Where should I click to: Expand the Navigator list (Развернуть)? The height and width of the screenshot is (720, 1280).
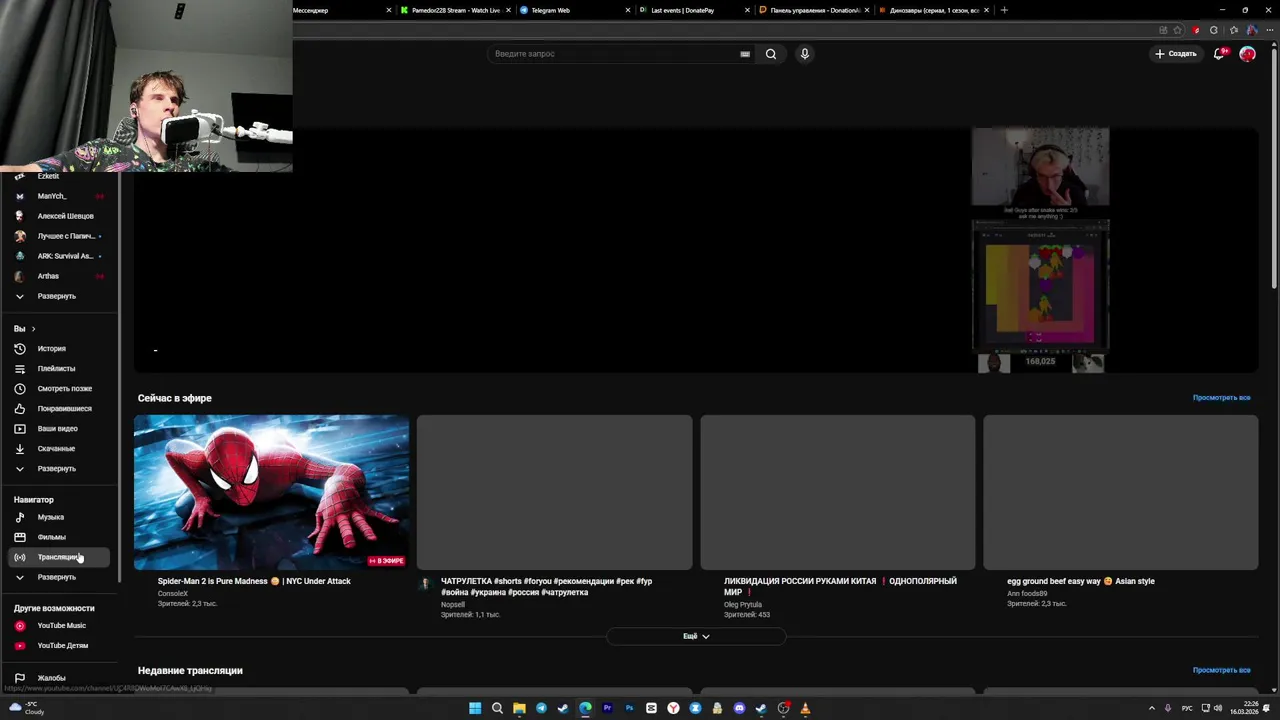(x=60, y=577)
